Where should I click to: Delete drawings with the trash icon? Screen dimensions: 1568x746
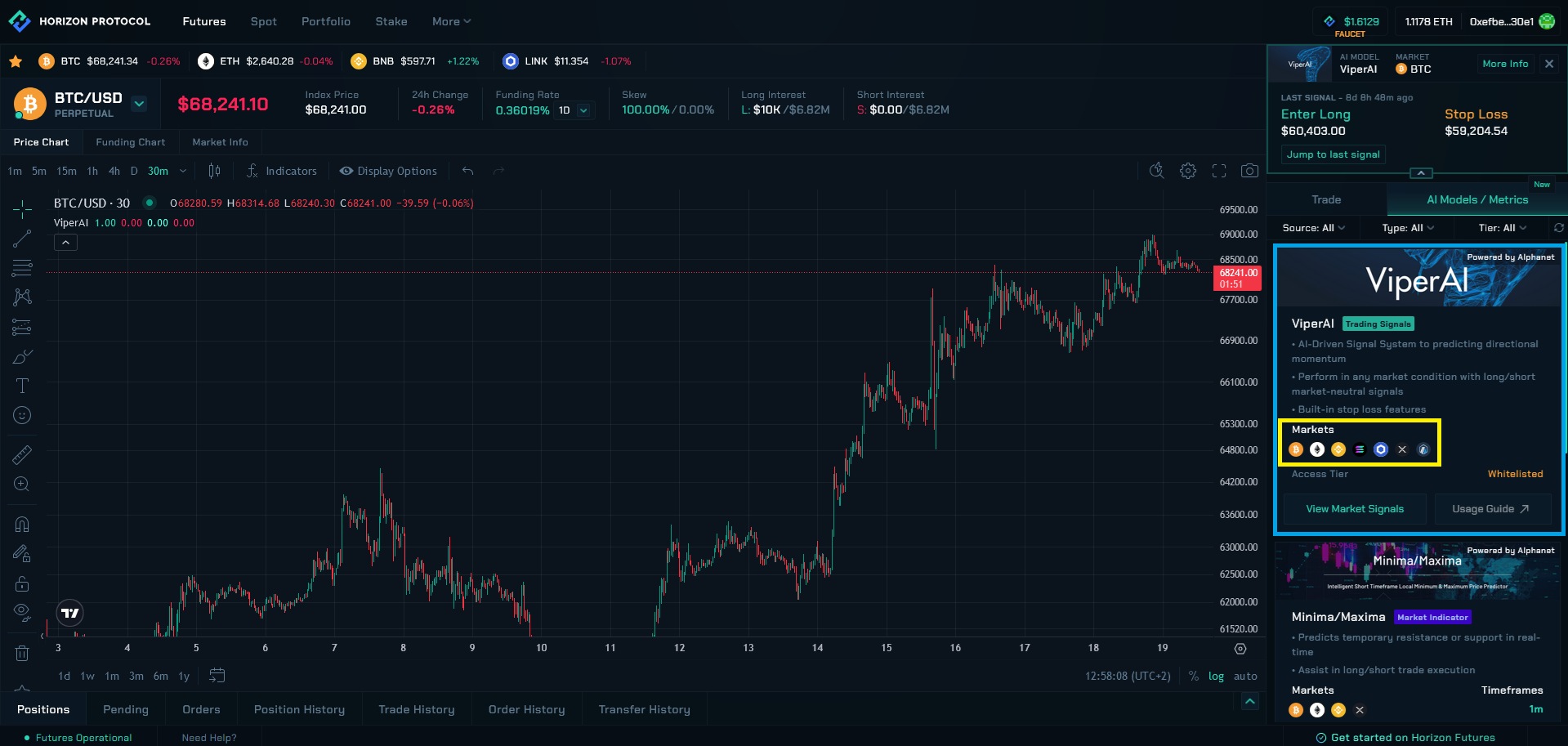point(22,653)
